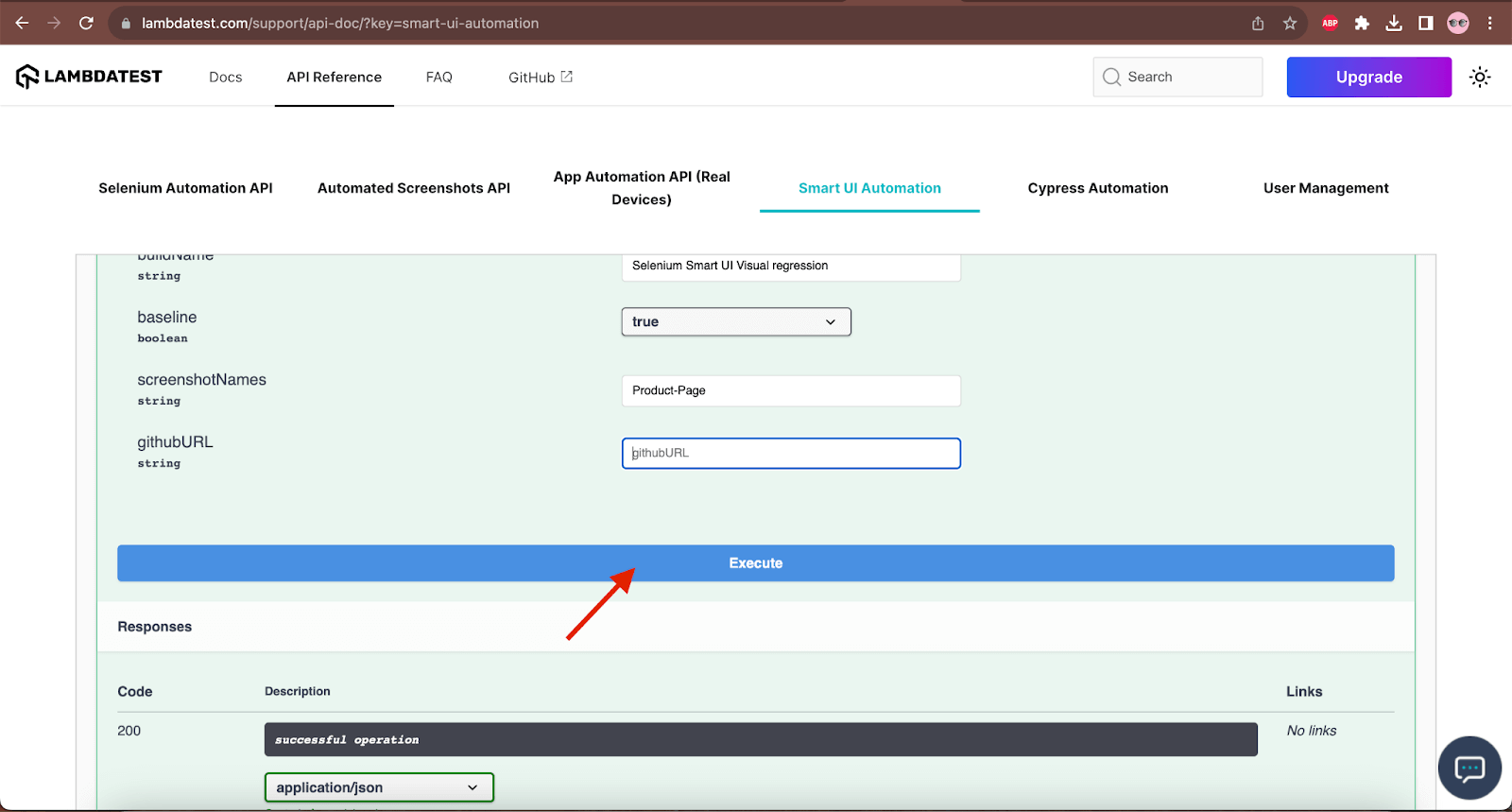Click the share icon in the address bar
Image resolution: width=1512 pixels, height=812 pixels.
(x=1258, y=24)
